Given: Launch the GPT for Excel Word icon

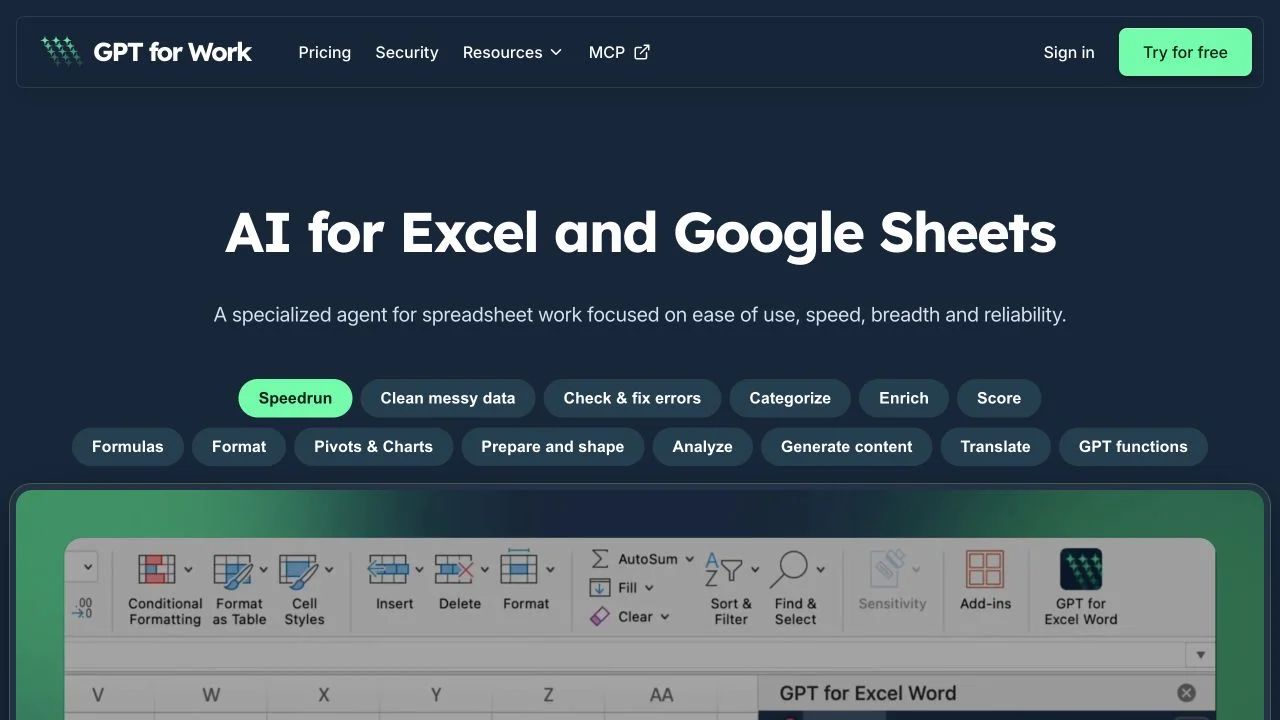Looking at the screenshot, I should pos(1081,569).
